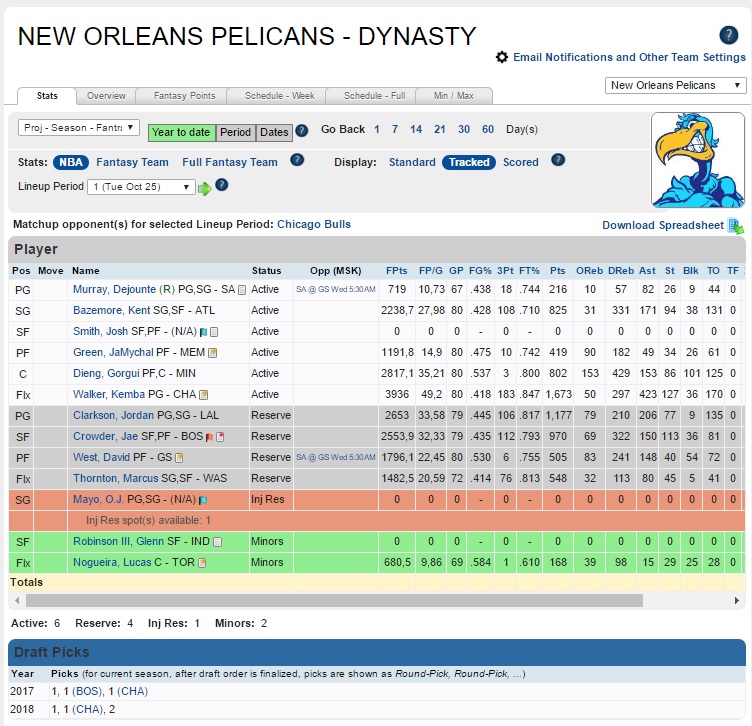
Task: Click the scrollbar right arrow
Action: tap(737, 600)
